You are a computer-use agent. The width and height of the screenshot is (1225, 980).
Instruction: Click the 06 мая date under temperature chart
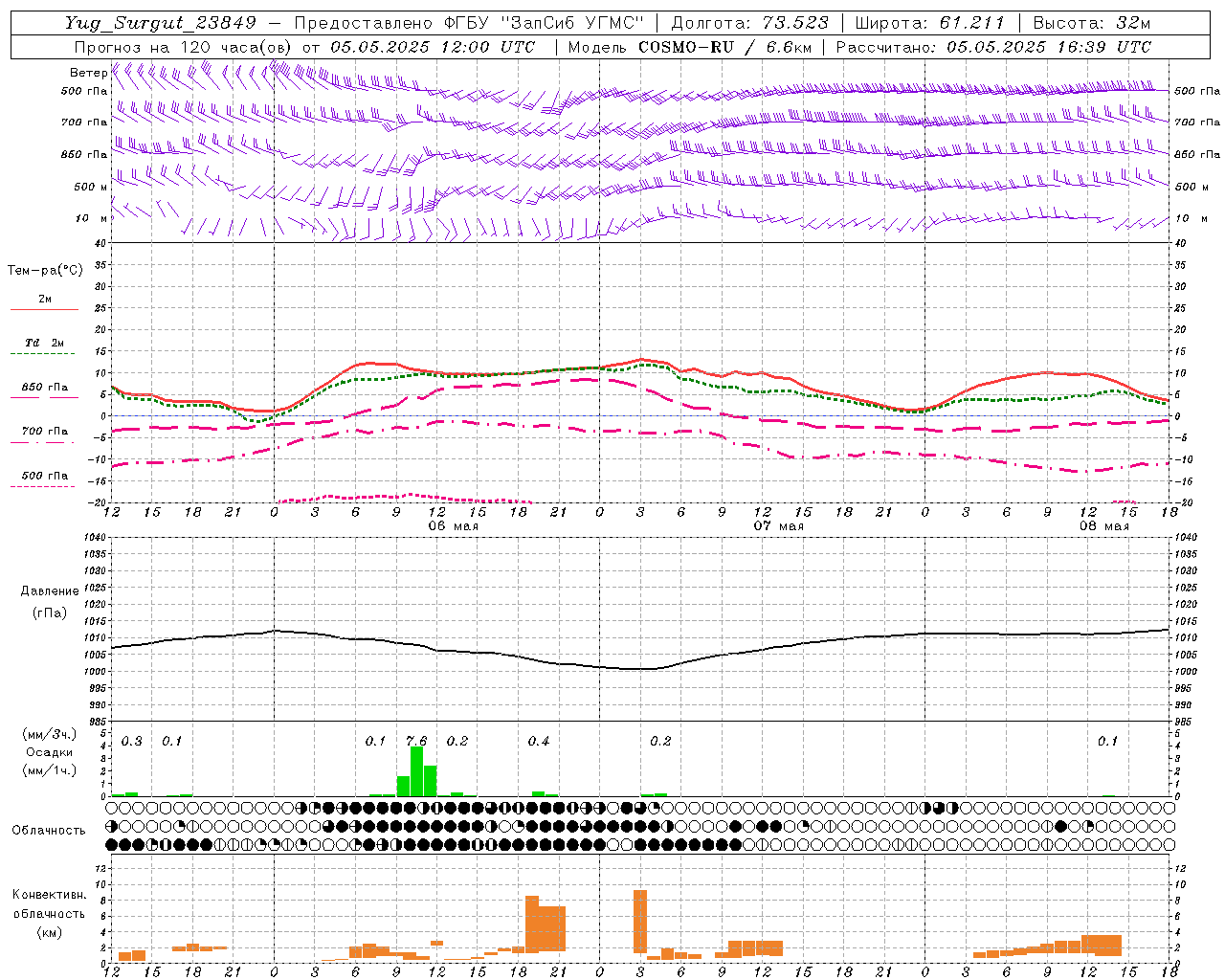453,526
